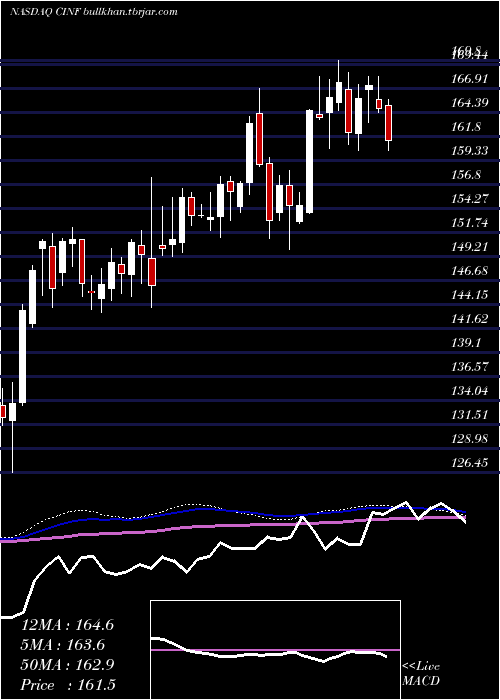Click the 139.1 price axis label

click(467, 343)
